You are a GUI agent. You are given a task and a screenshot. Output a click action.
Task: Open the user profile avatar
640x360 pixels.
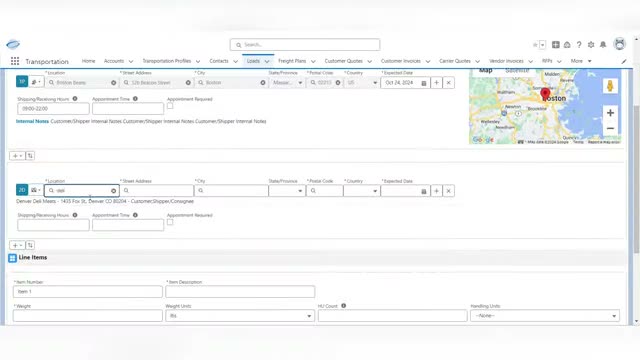coord(619,44)
